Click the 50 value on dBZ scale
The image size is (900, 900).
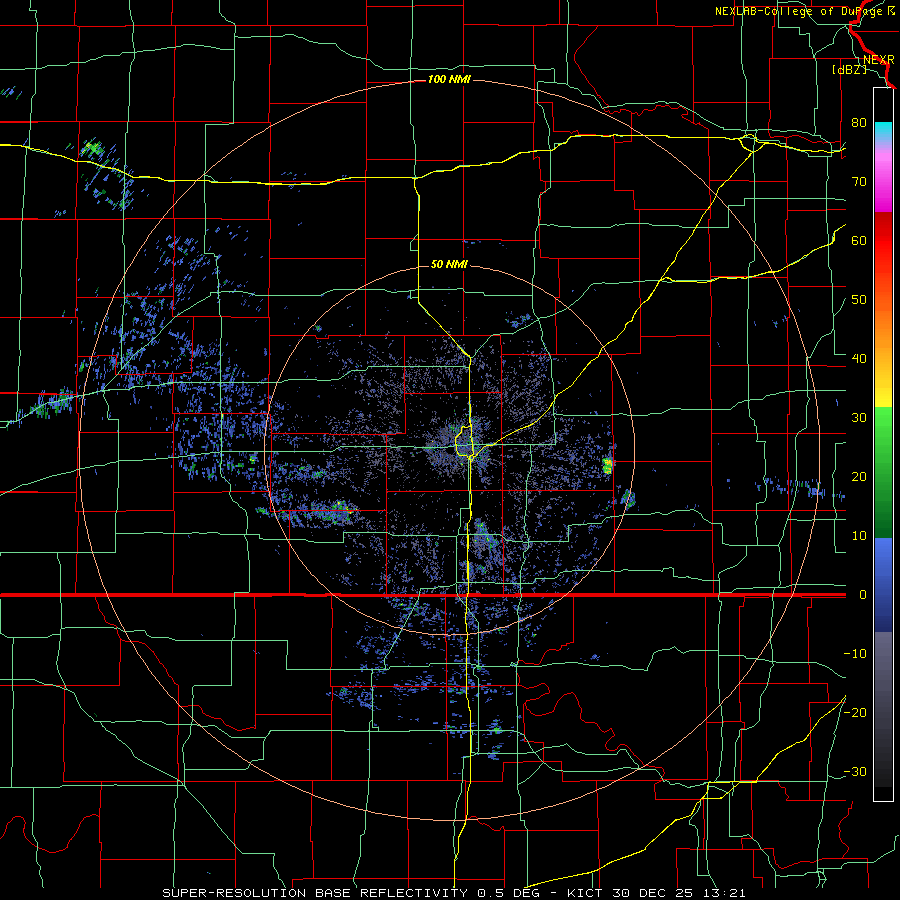859,300
